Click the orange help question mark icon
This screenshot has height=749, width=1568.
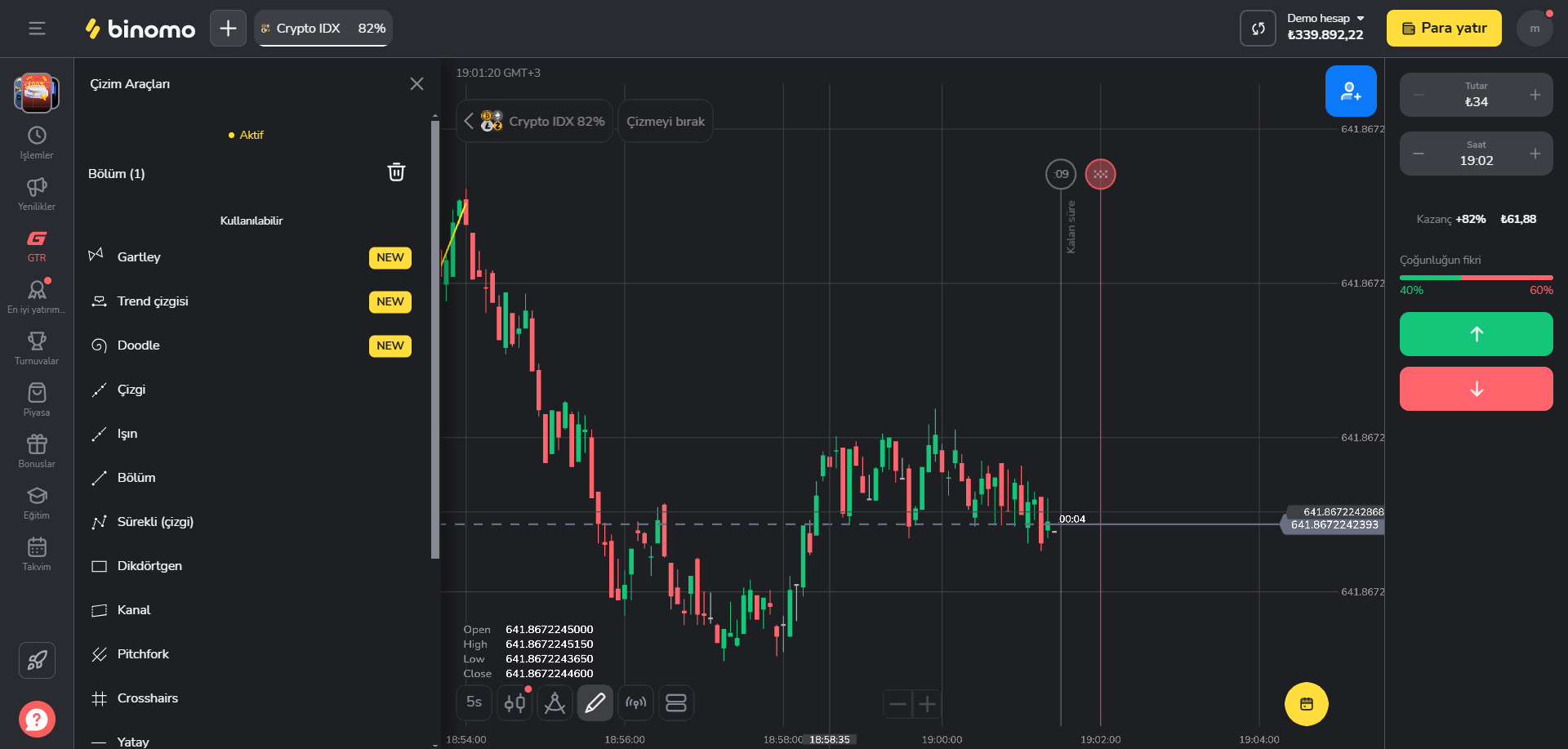(x=37, y=720)
